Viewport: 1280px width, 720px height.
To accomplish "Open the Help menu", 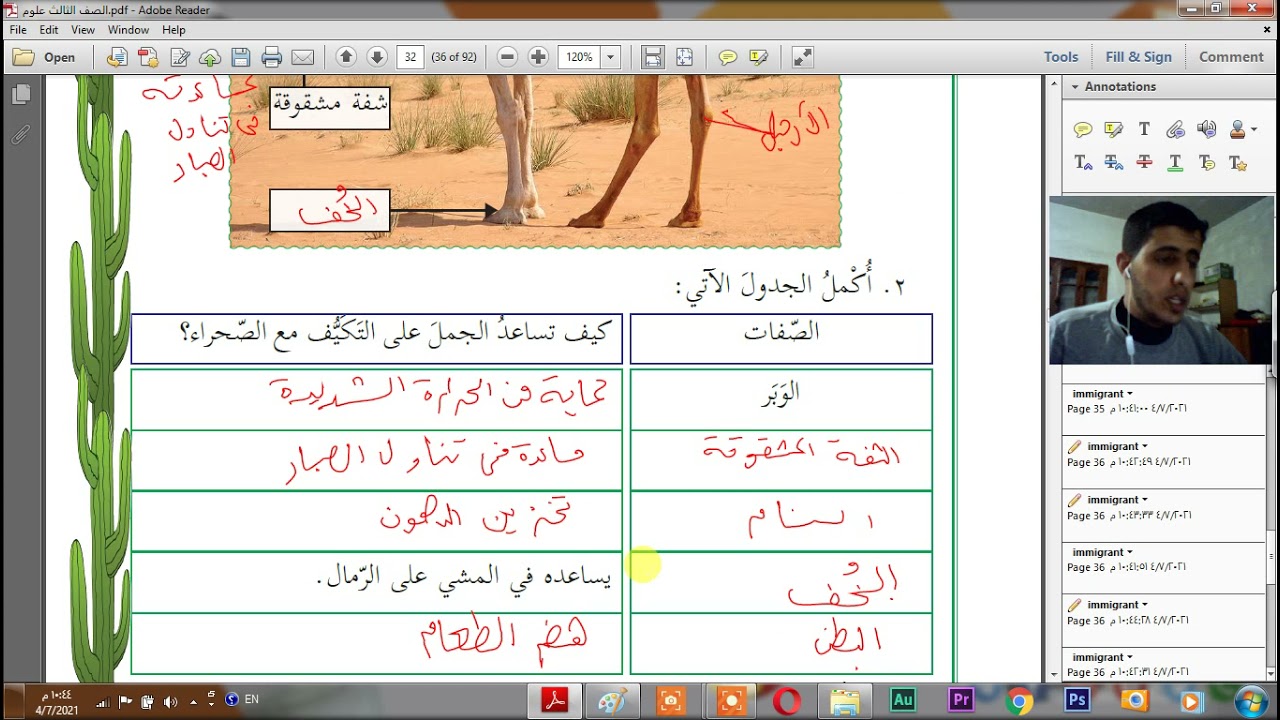I will [x=173, y=30].
